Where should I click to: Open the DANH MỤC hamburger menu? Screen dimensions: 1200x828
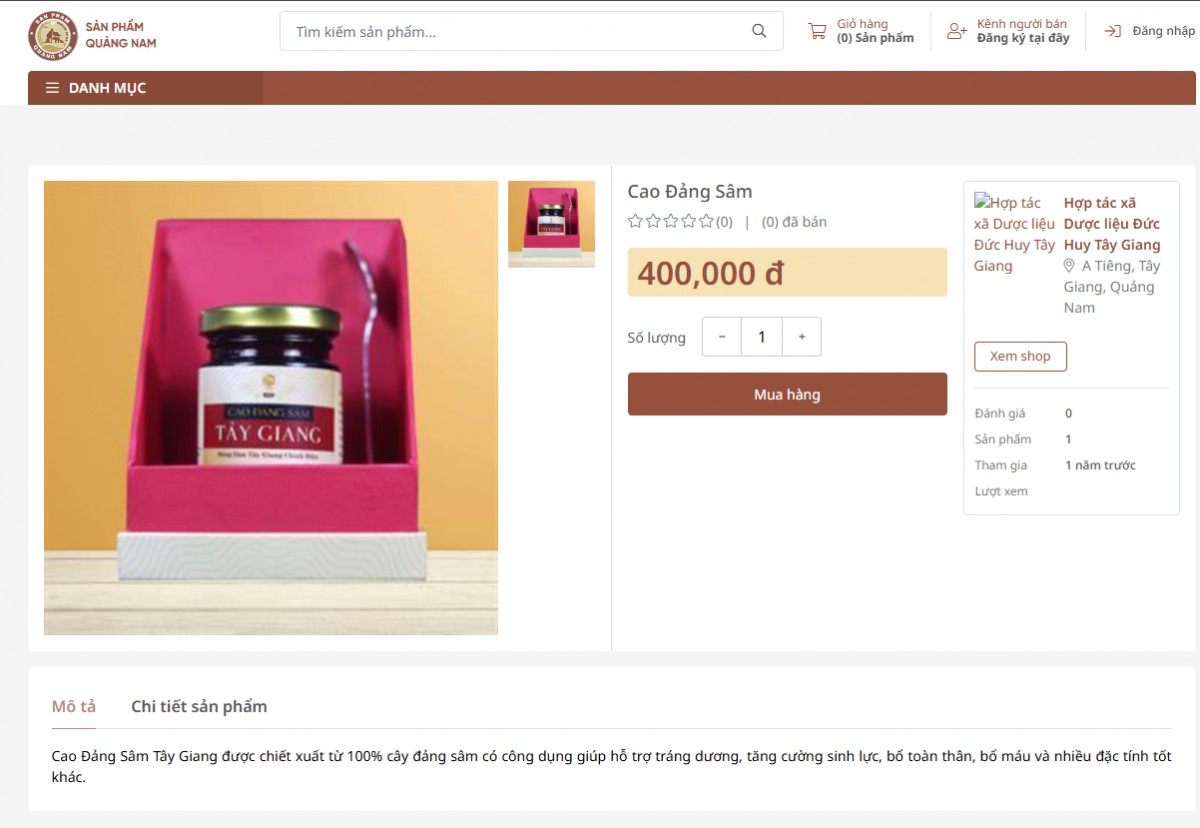tap(52, 88)
